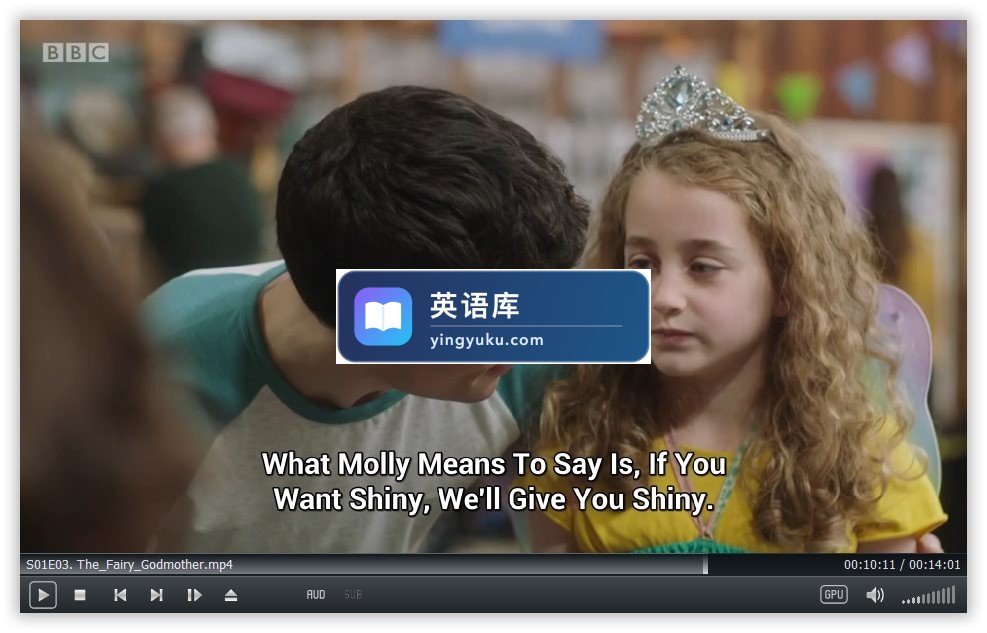Toggle GPU hardware decoding
The image size is (987, 633).
pos(833,595)
